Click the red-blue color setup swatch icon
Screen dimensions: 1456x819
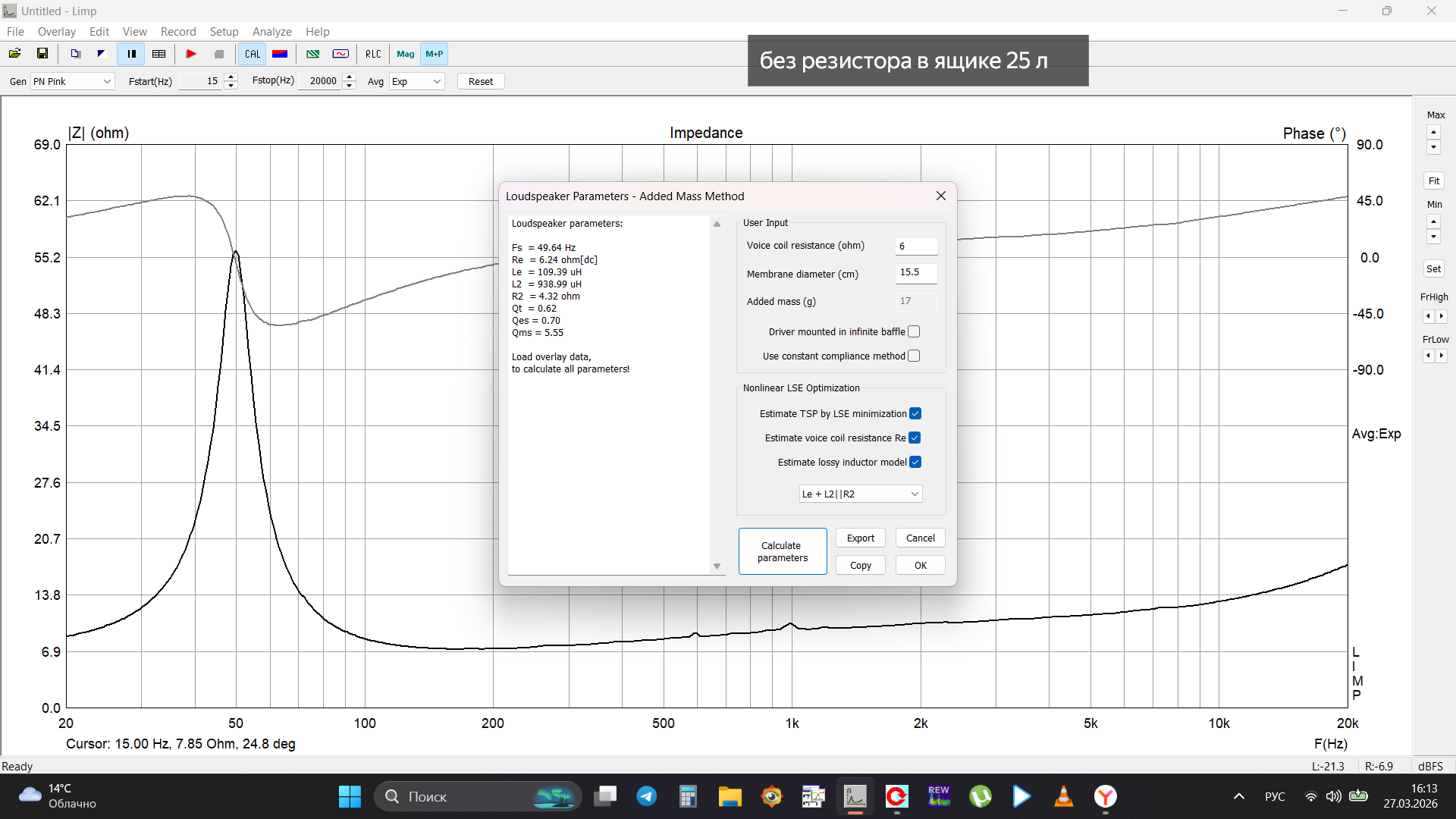coord(280,54)
